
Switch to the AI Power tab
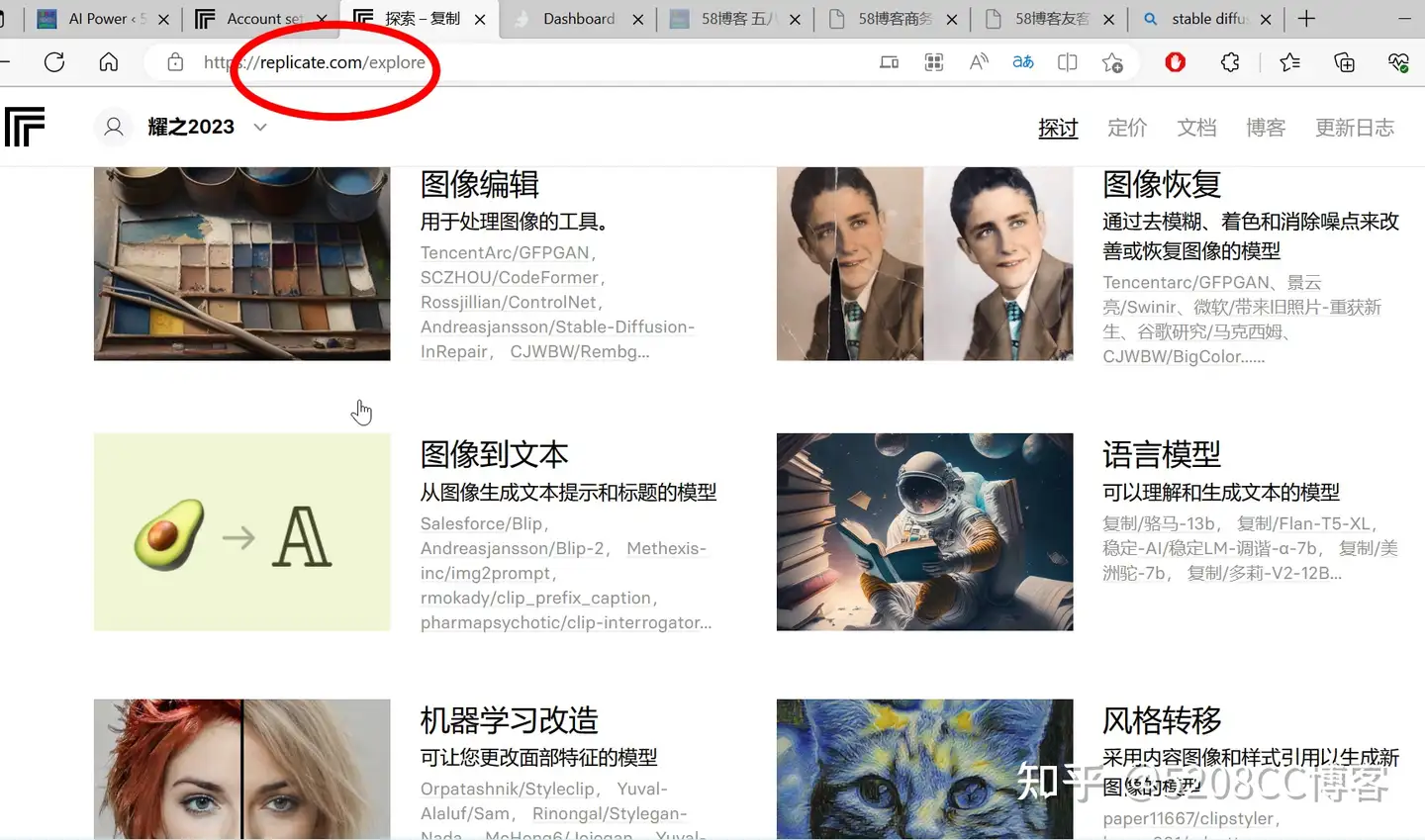102,19
